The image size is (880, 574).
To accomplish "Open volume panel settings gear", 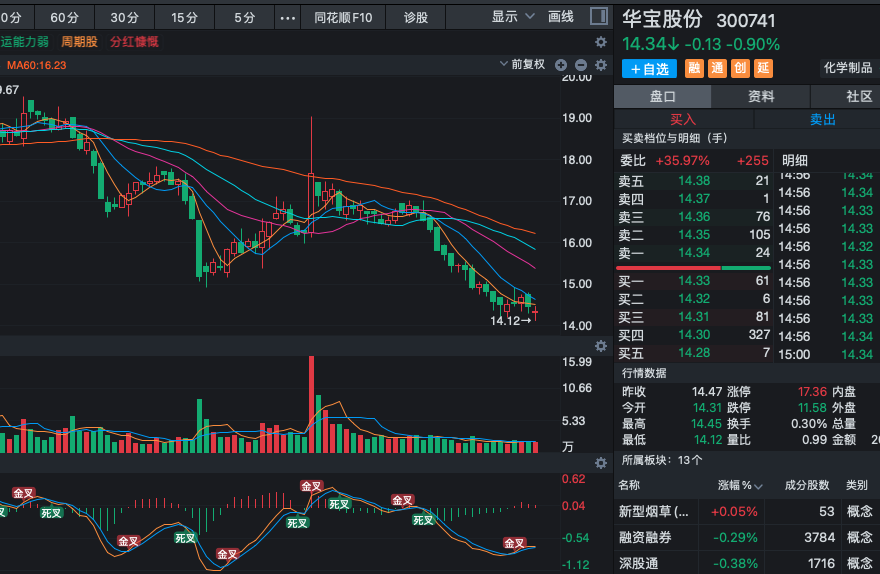I will (x=601, y=346).
